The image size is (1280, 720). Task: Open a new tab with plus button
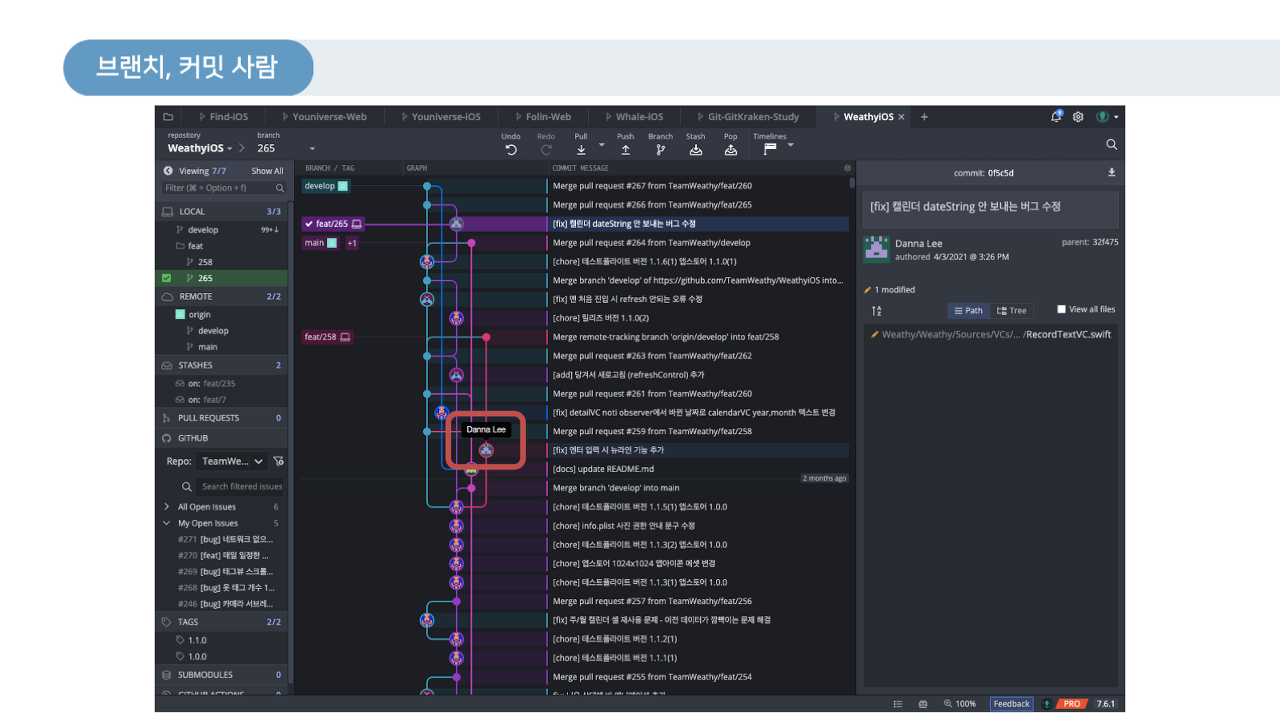coord(924,117)
